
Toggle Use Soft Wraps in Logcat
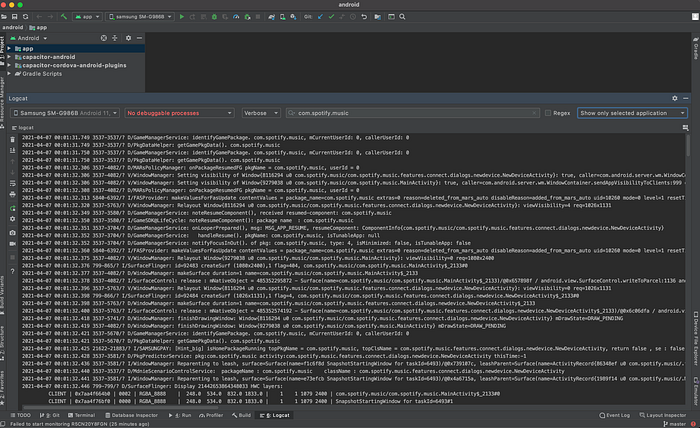(x=12, y=183)
